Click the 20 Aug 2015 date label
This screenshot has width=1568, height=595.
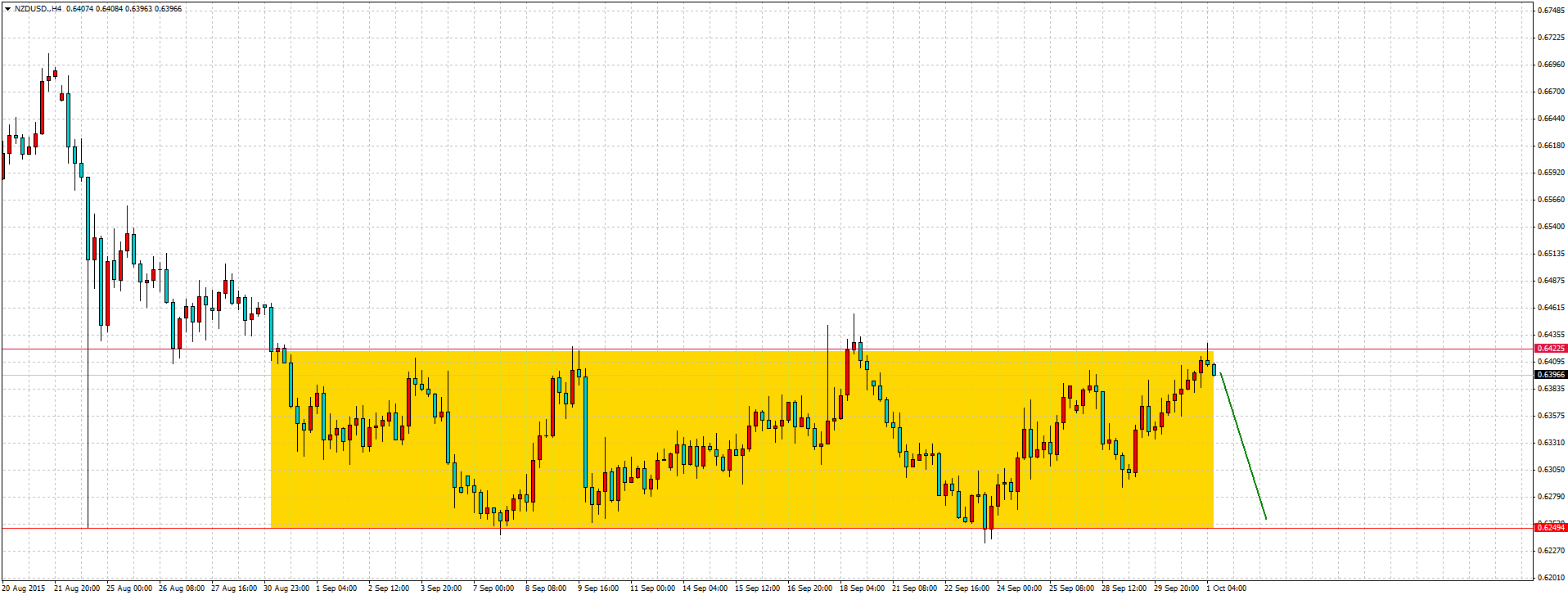pyautogui.click(x=24, y=588)
